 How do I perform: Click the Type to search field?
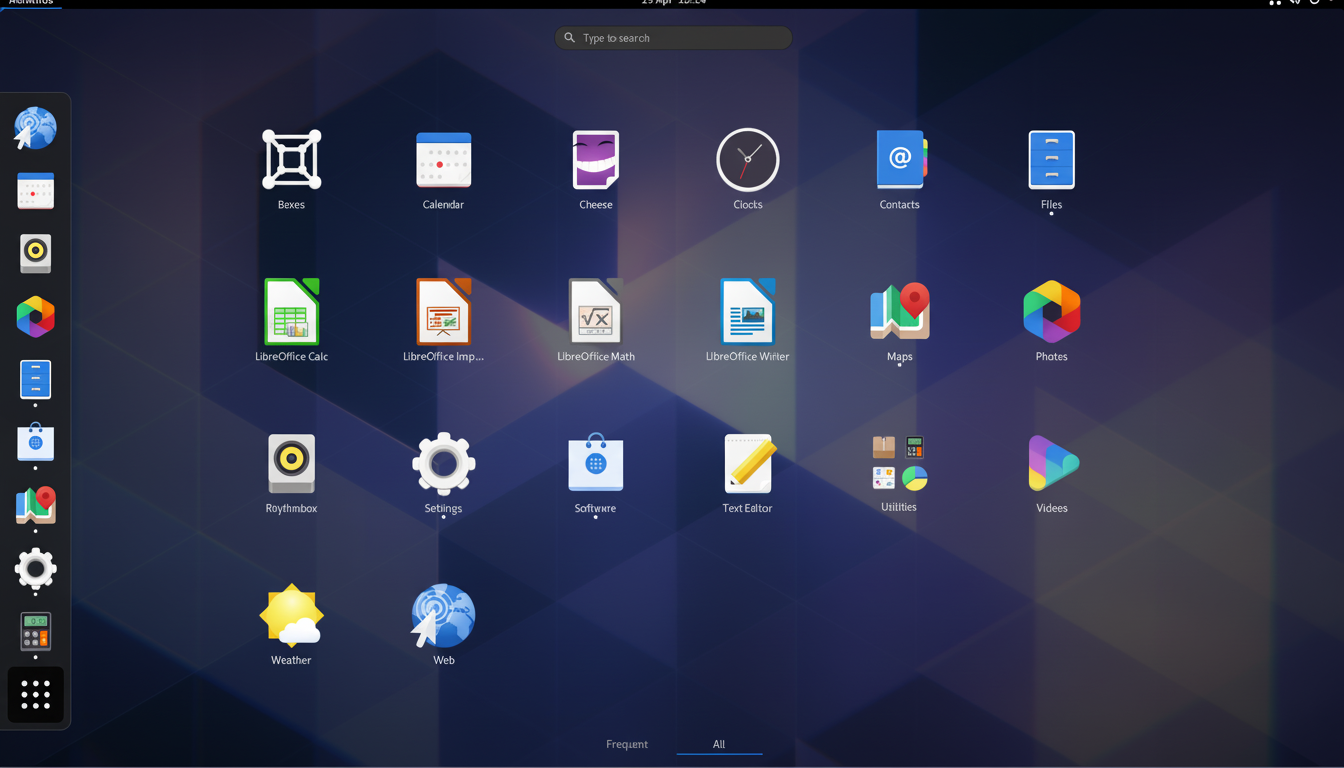[x=672, y=37]
